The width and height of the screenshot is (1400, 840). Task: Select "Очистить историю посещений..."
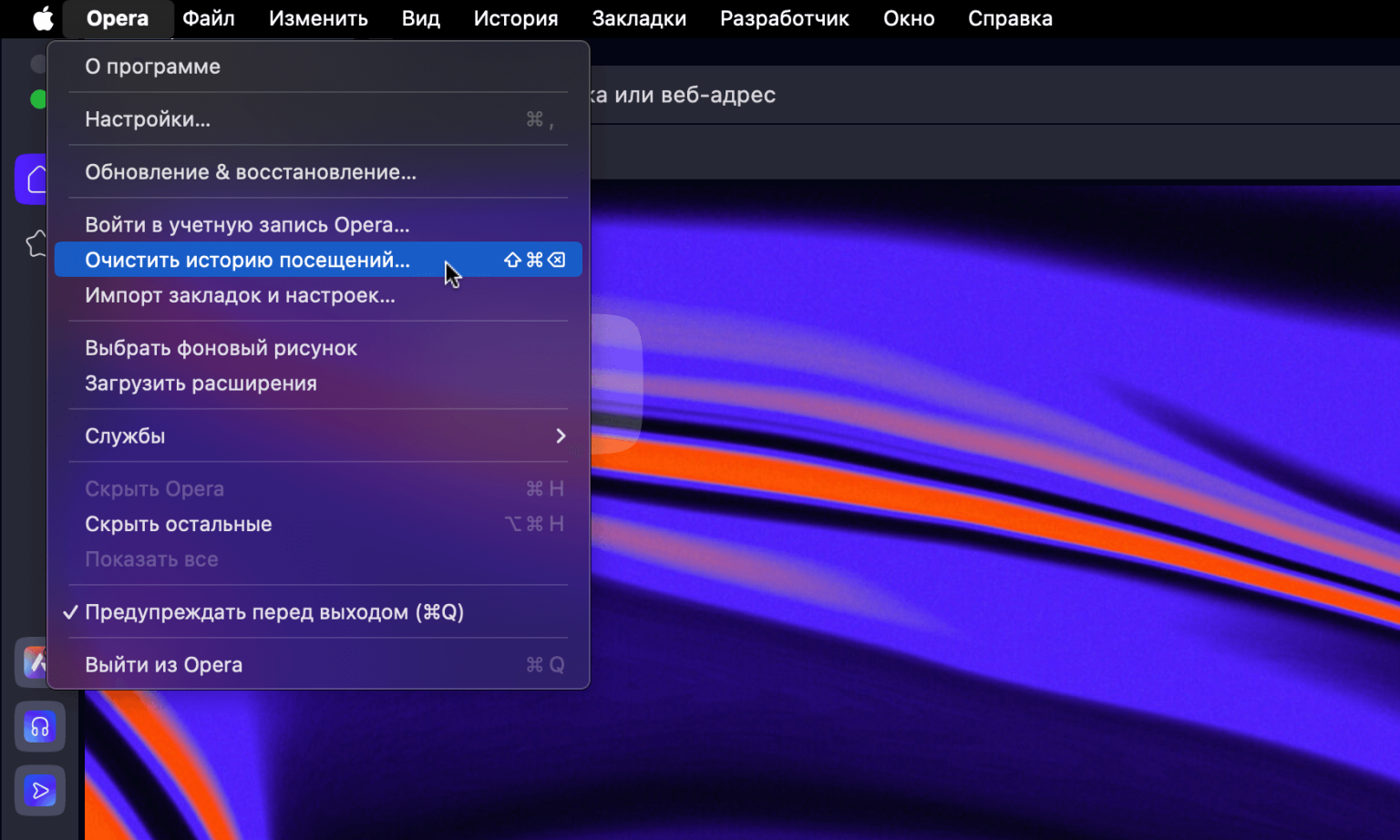247,261
